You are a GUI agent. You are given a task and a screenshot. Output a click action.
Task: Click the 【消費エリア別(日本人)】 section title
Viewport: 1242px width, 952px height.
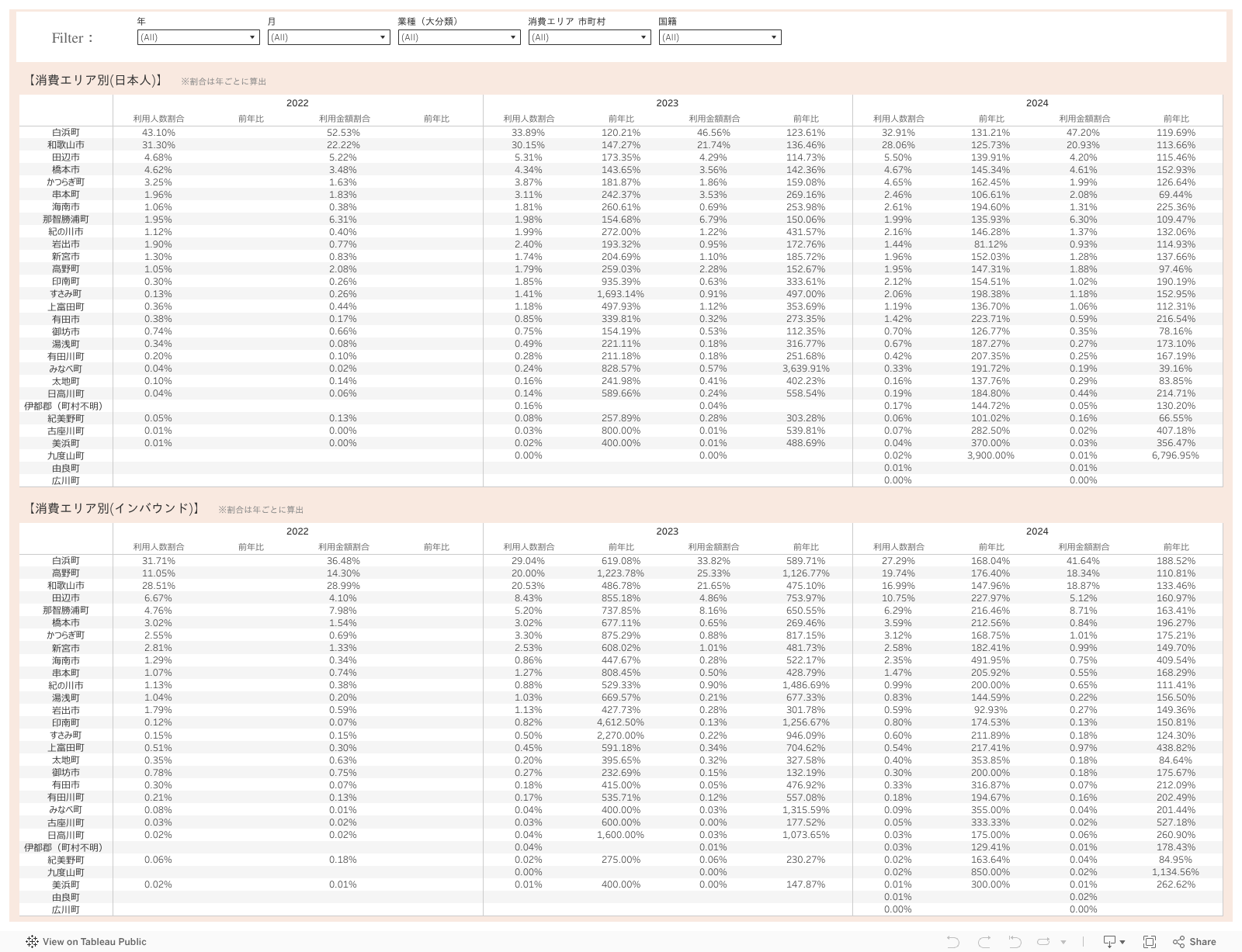(x=95, y=80)
